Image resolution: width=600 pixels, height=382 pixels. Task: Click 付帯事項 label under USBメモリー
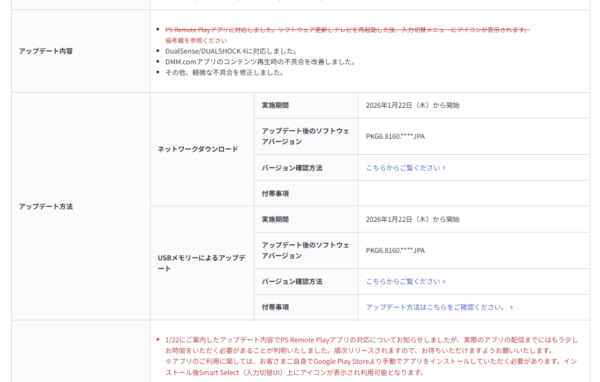click(x=275, y=307)
